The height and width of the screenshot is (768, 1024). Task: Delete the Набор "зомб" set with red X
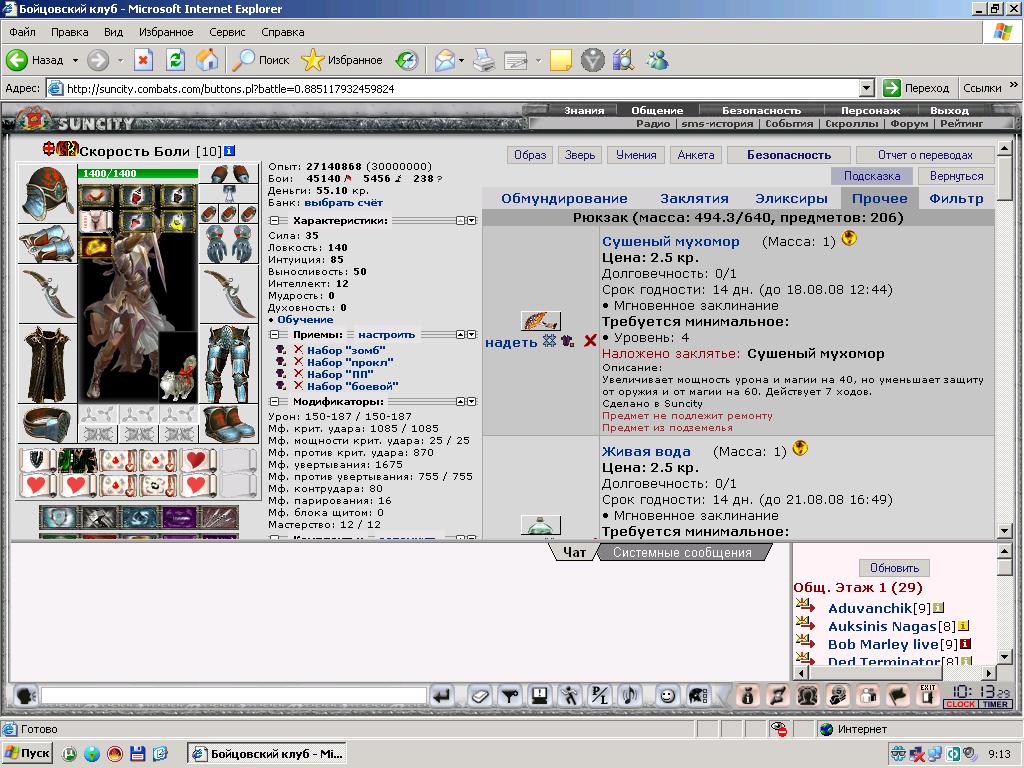tap(298, 349)
